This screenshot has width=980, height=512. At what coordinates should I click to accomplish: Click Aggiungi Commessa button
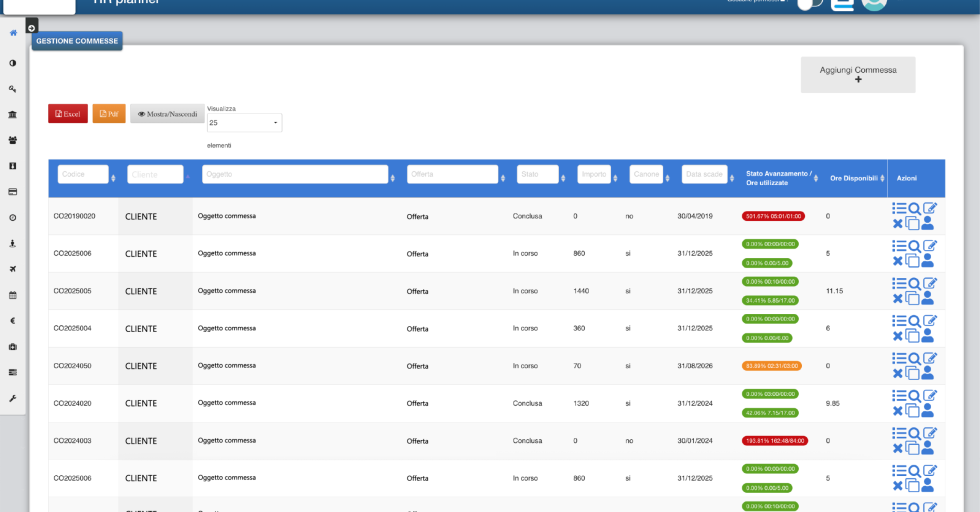click(x=858, y=75)
